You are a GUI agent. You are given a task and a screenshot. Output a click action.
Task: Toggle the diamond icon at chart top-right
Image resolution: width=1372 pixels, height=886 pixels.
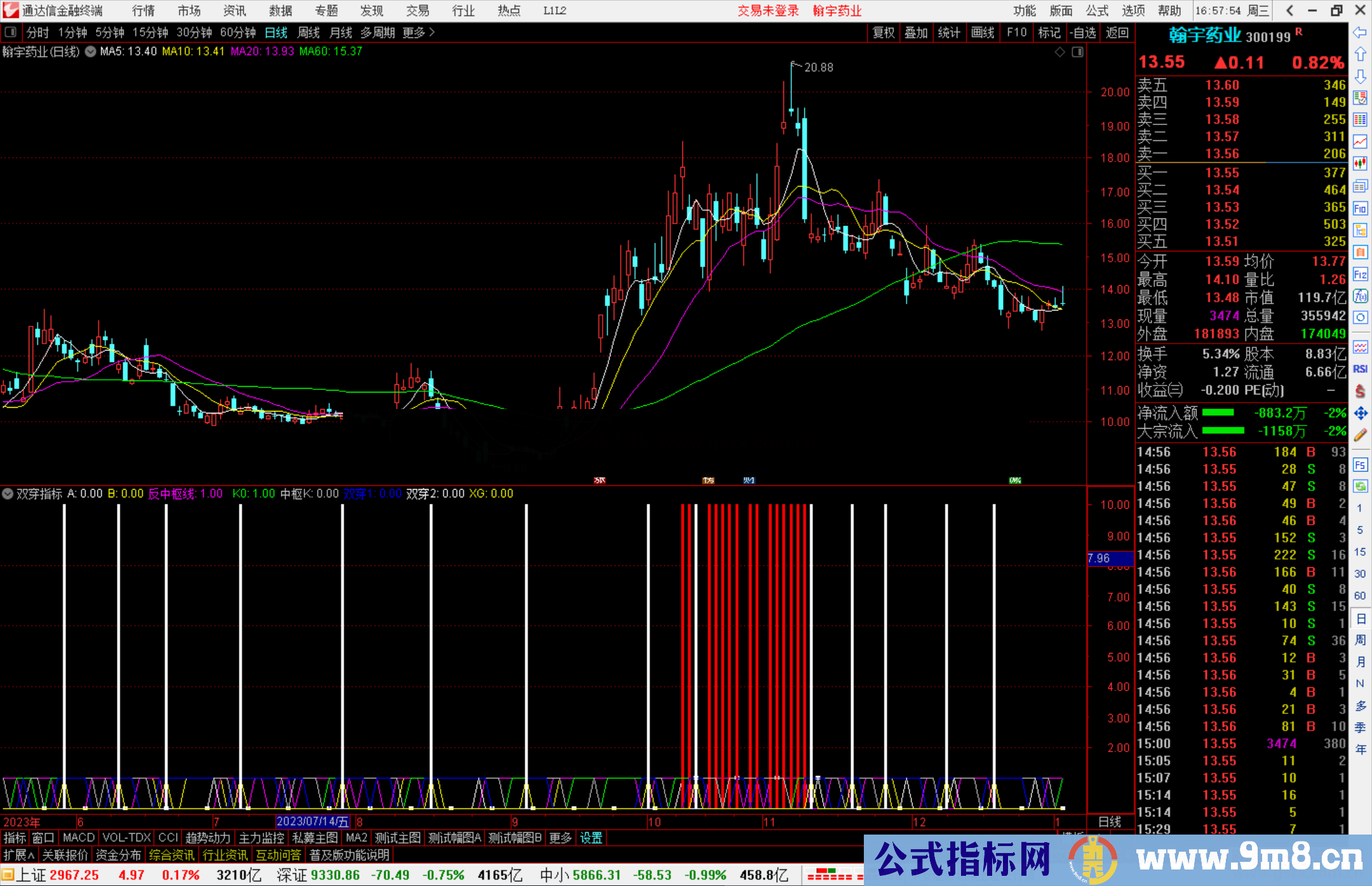click(x=1059, y=52)
